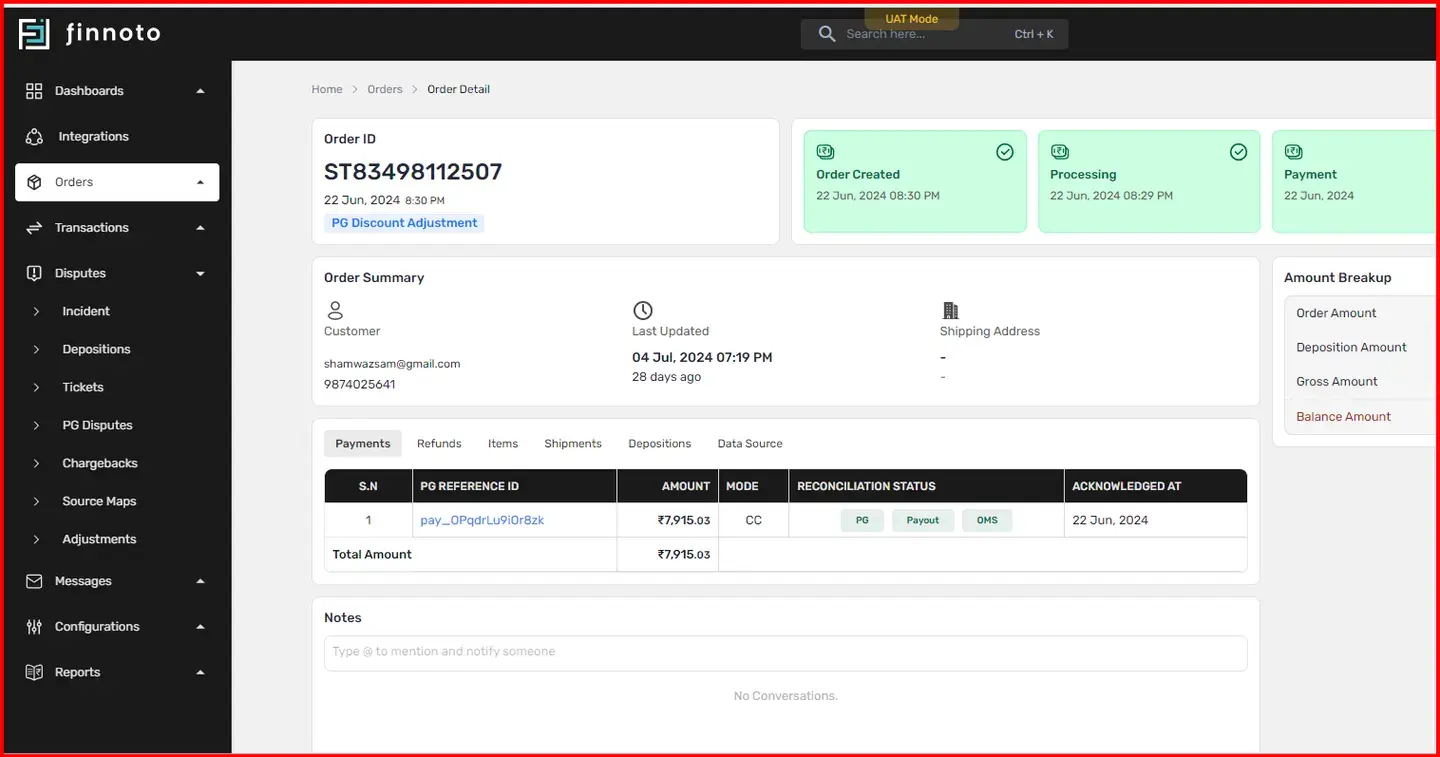Click the Order Created checkmark icon
Viewport: 1440px width, 757px height.
coord(1005,152)
